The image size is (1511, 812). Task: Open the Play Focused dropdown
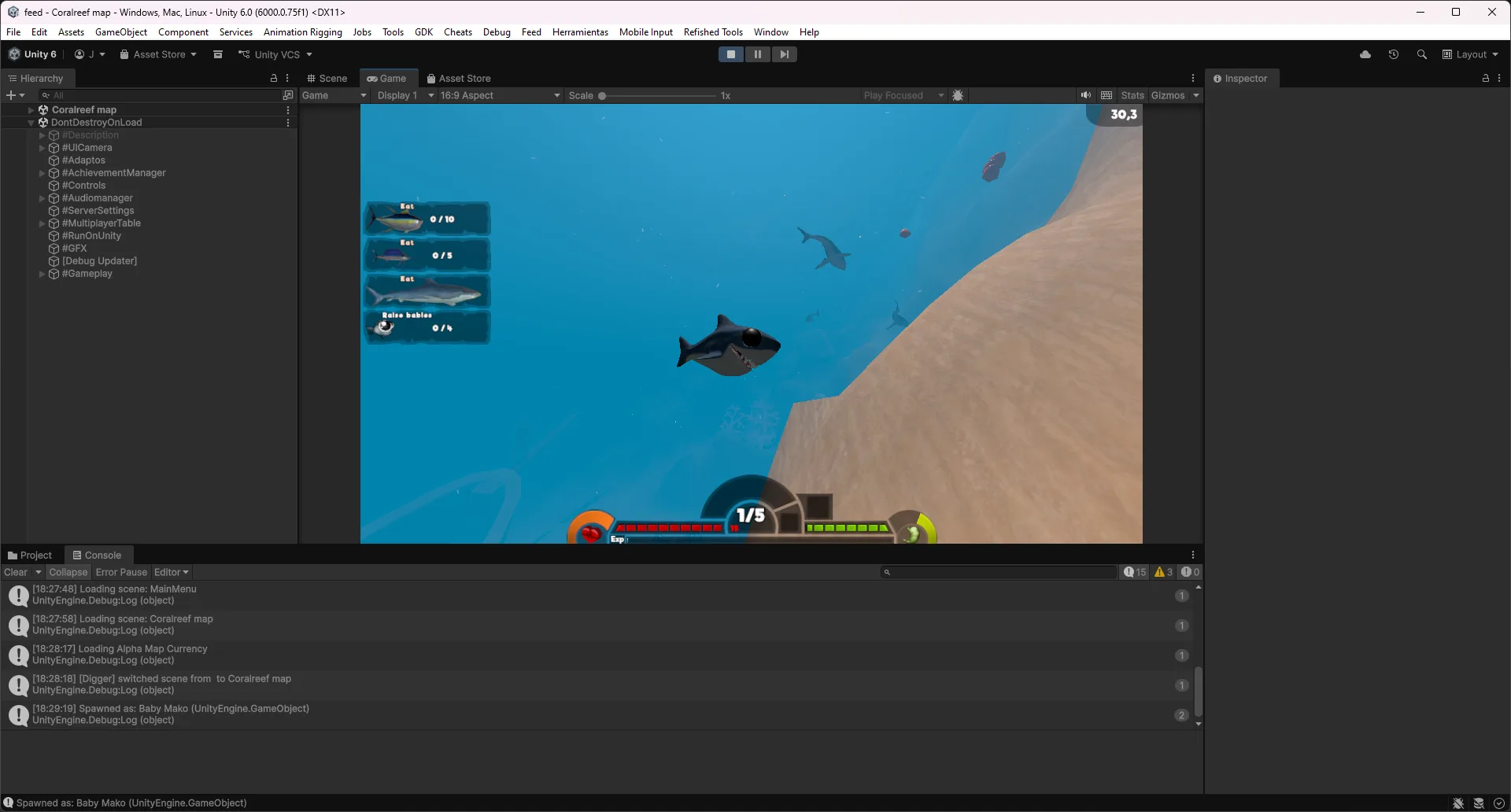[x=903, y=95]
